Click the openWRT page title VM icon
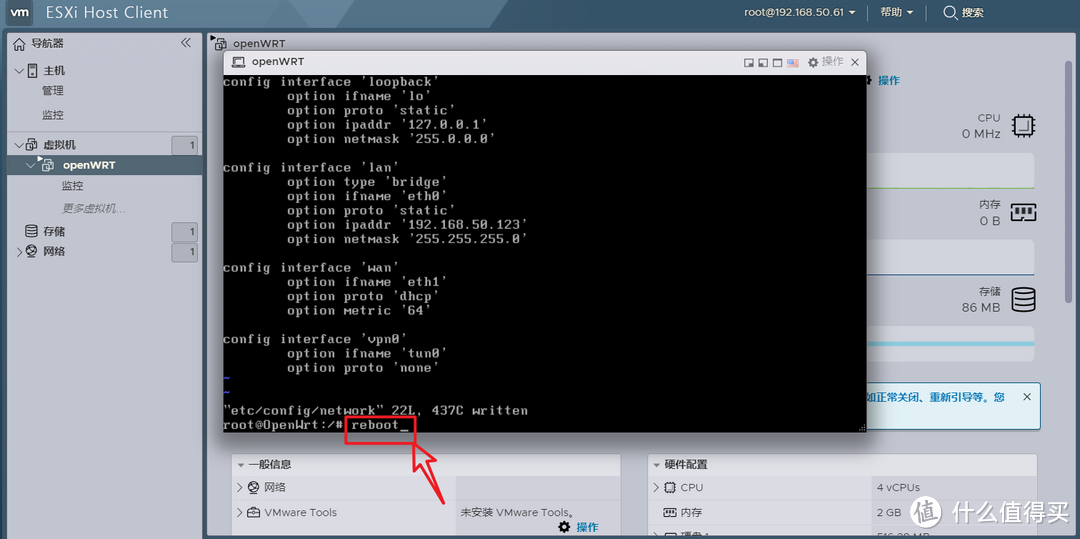The width and height of the screenshot is (1080, 539). (x=219, y=44)
